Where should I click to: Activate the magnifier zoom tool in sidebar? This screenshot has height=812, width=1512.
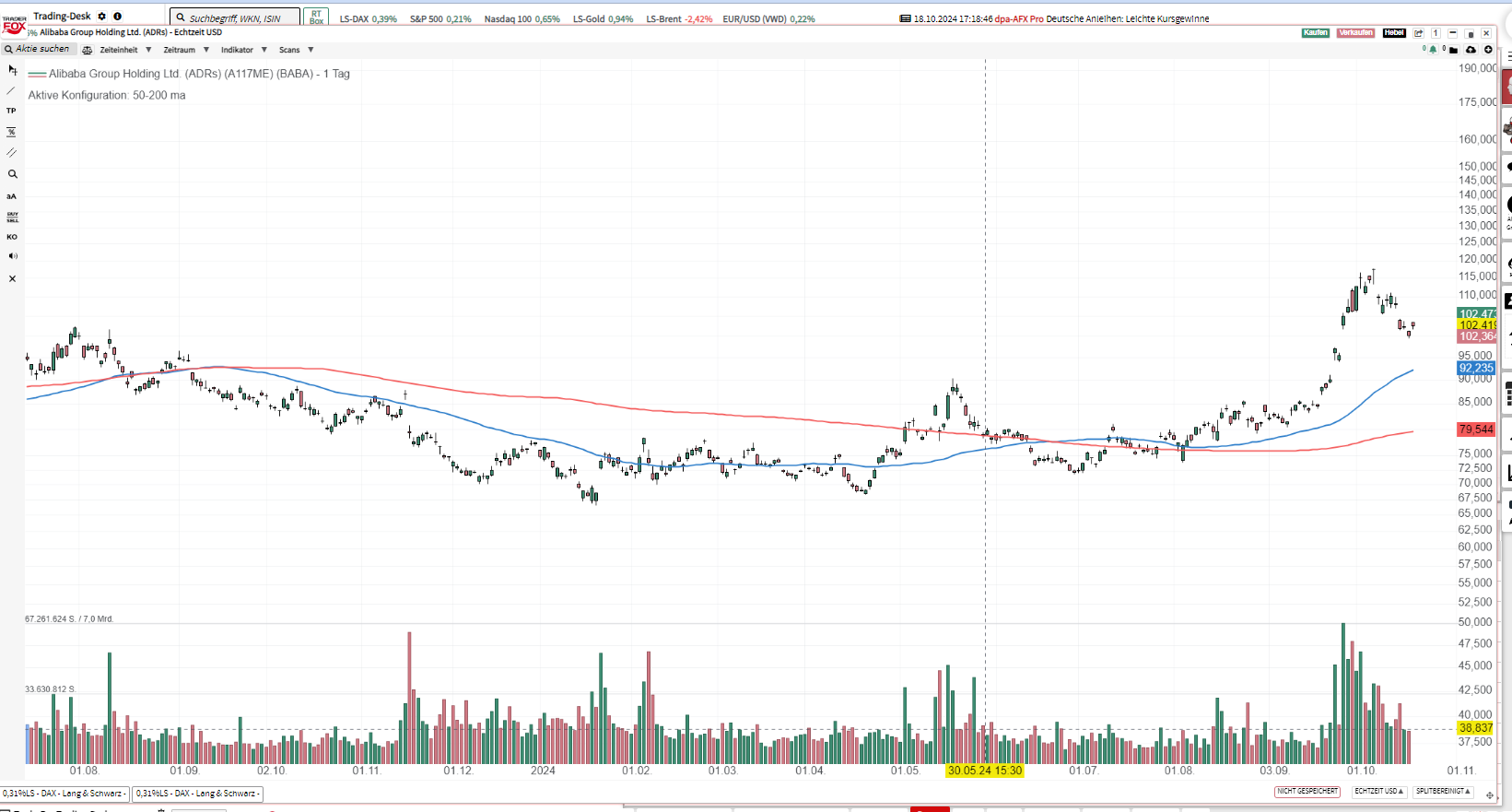click(12, 174)
